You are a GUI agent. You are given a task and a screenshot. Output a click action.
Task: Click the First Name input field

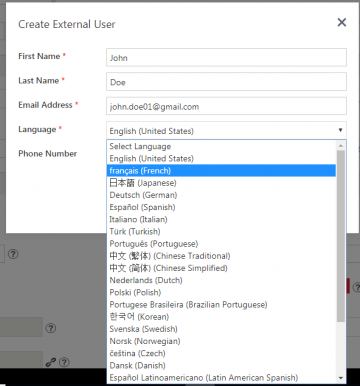tap(226, 57)
